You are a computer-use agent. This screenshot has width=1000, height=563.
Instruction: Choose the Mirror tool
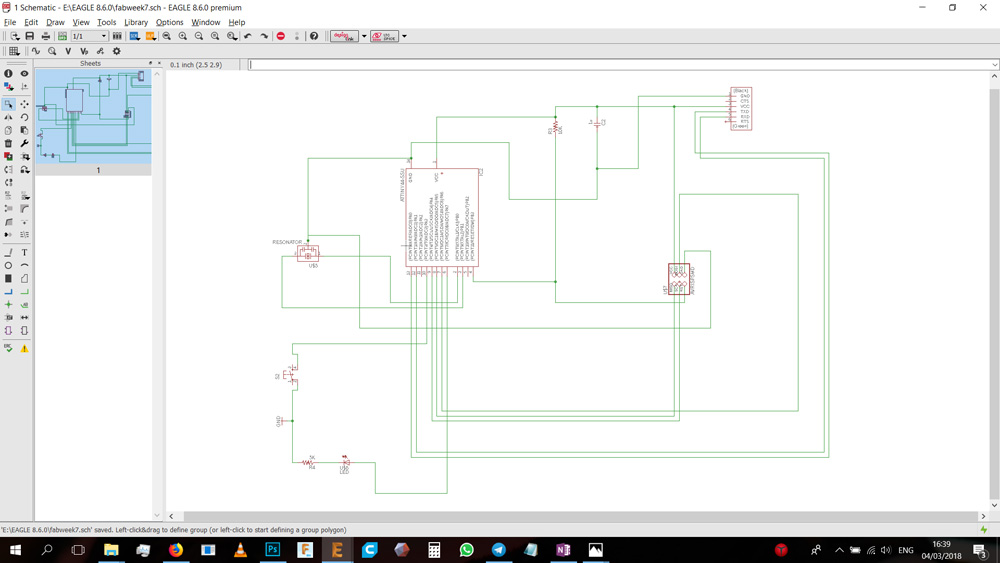(8, 117)
